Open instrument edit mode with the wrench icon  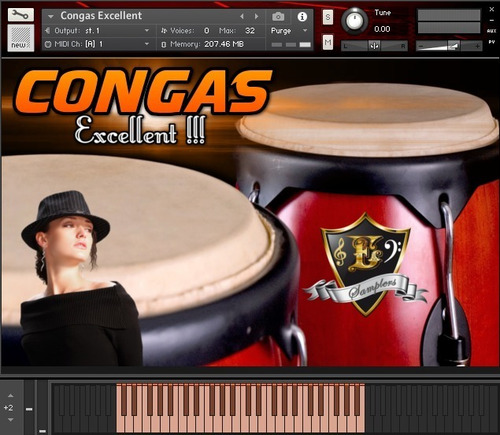pyautogui.click(x=21, y=15)
